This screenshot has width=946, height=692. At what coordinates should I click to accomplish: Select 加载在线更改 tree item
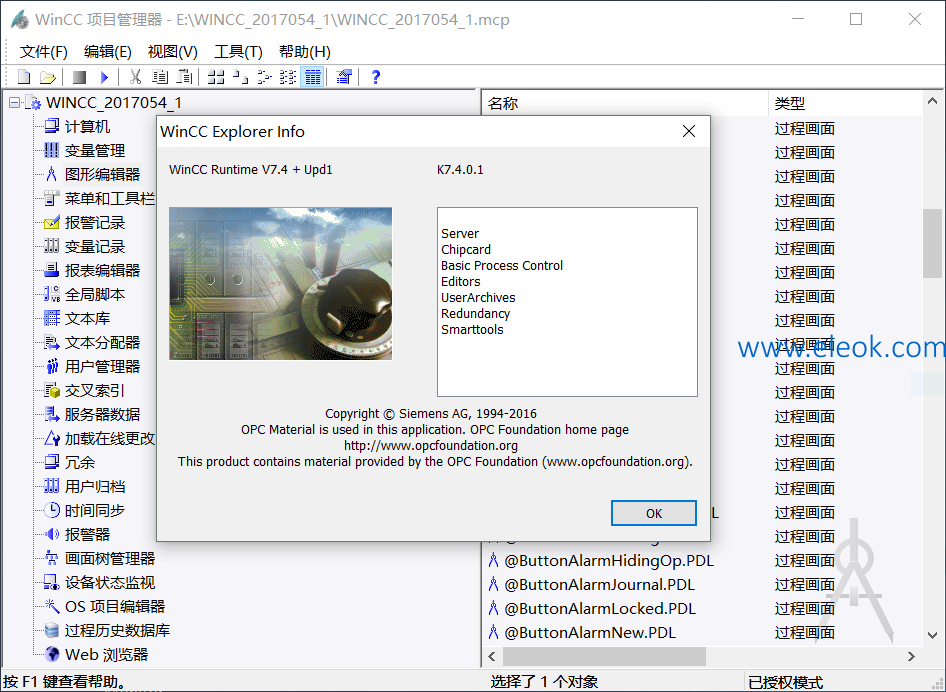tap(109, 439)
